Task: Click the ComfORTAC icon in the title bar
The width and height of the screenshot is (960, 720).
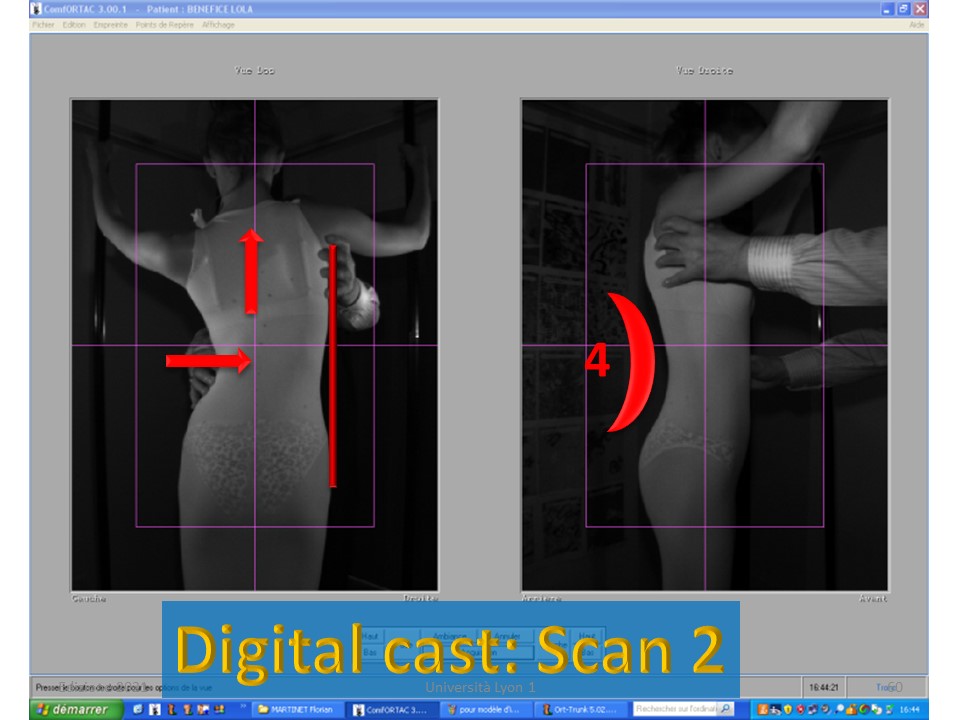Action: click(37, 9)
